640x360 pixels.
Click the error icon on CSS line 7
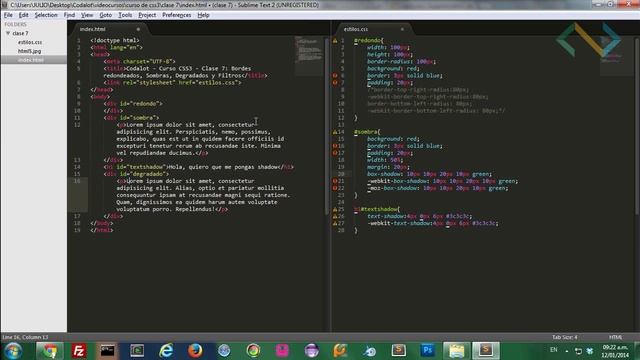pos(335,82)
